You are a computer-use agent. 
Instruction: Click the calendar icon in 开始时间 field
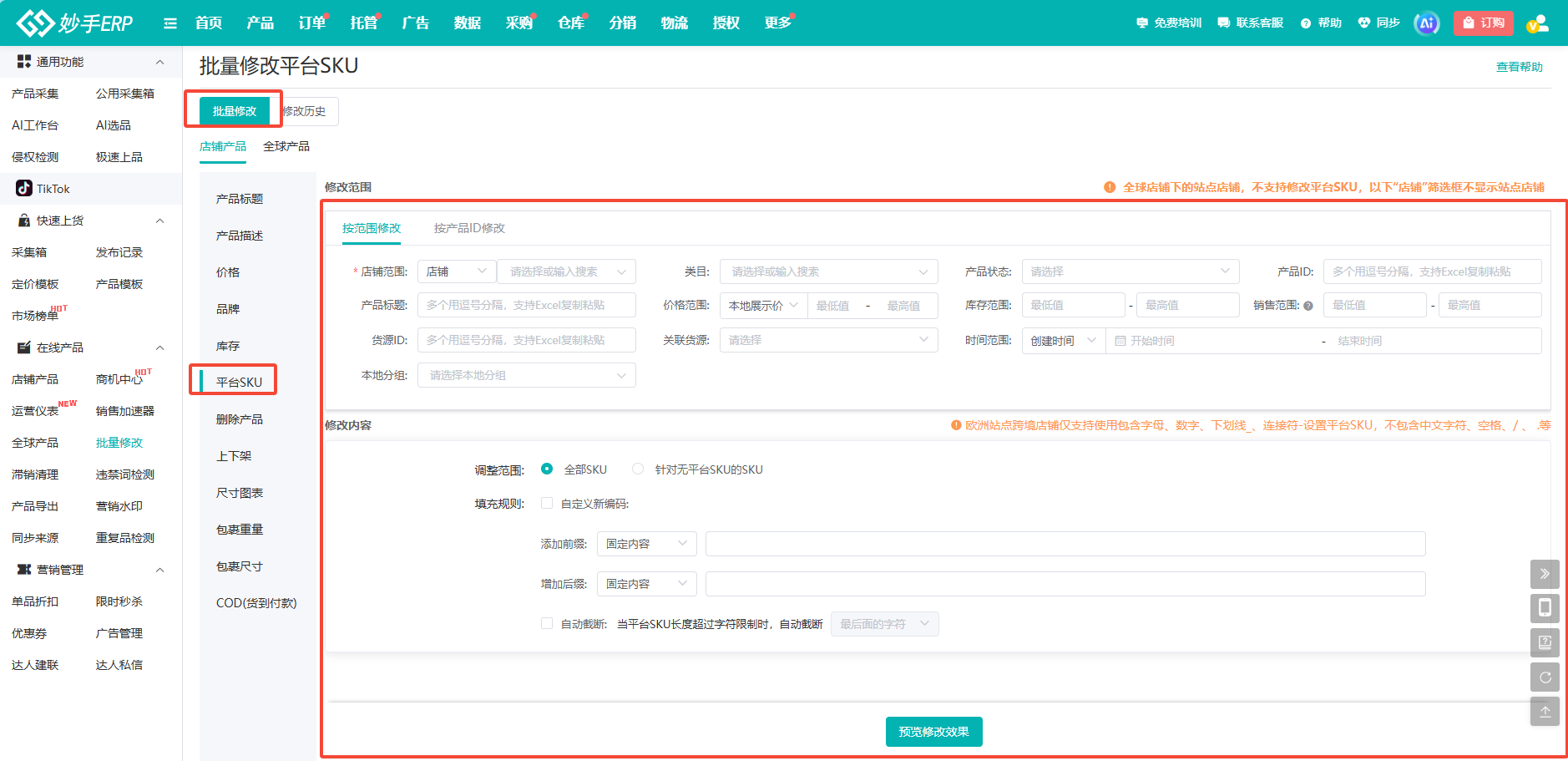pyautogui.click(x=1120, y=341)
